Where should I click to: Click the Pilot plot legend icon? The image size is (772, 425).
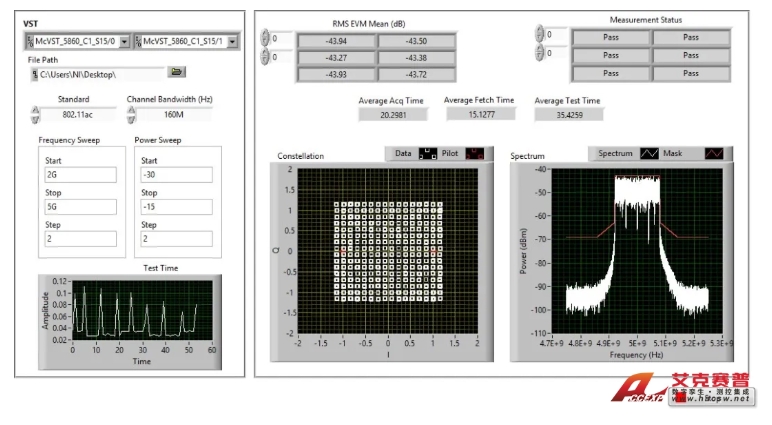coord(475,154)
